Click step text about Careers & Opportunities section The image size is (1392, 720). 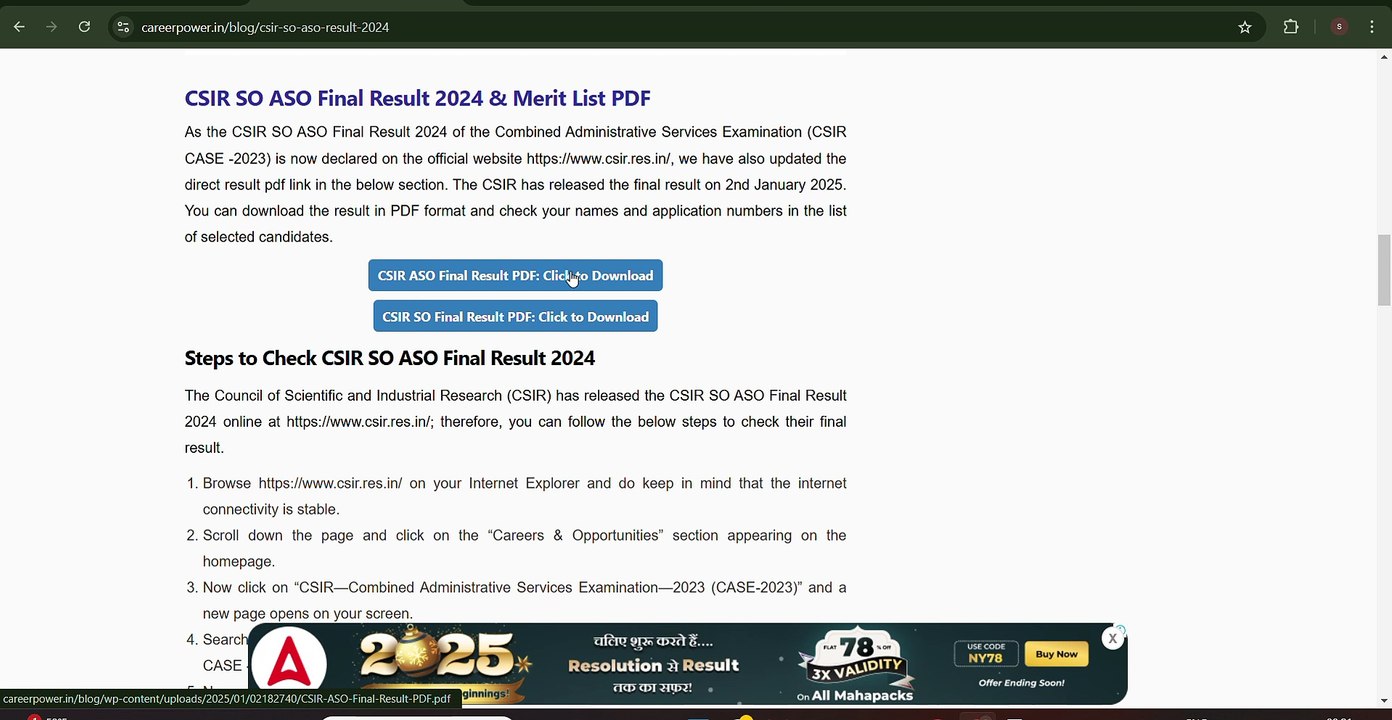coord(524,548)
